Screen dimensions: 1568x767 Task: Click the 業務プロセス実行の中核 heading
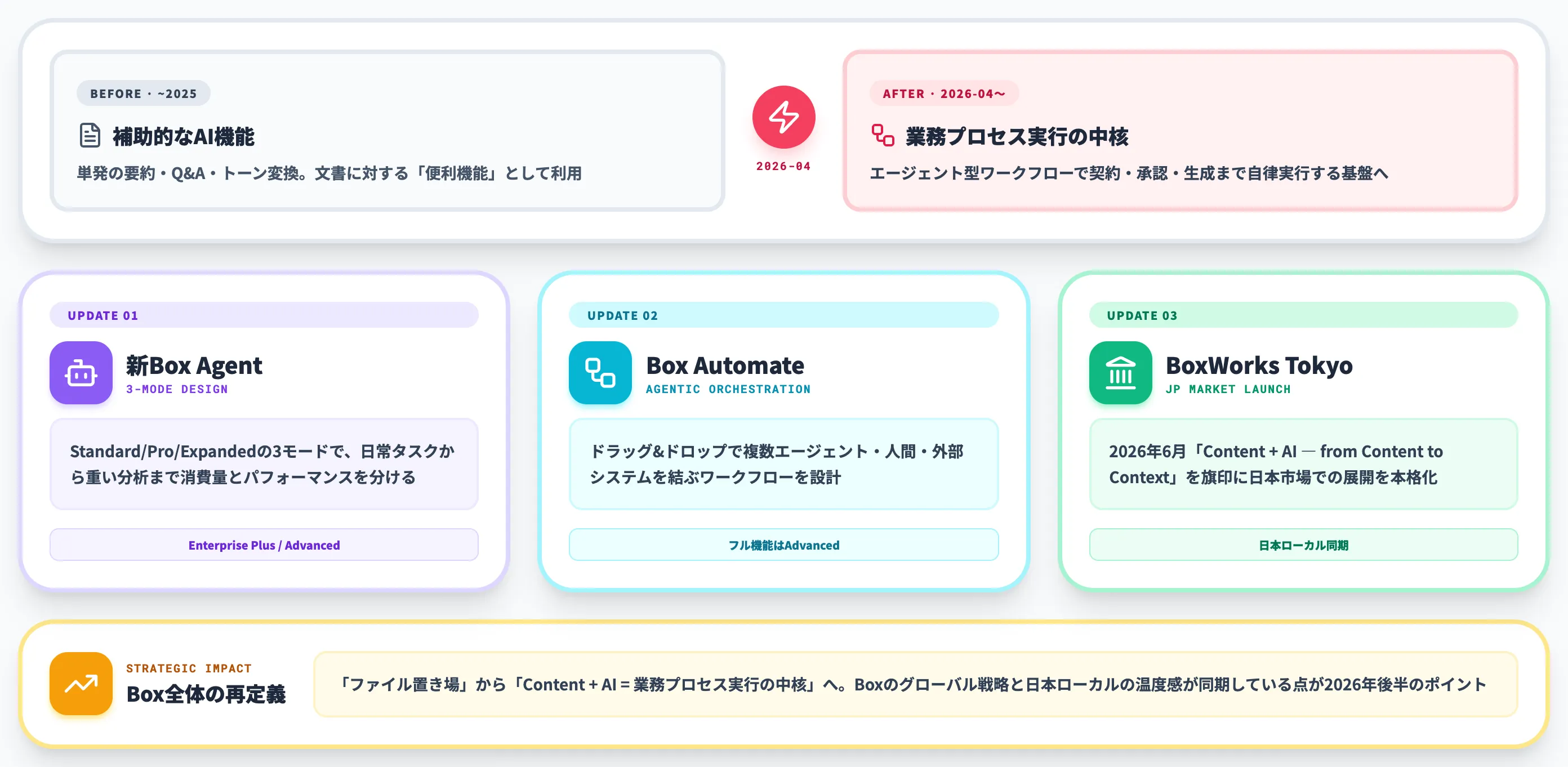[x=1017, y=136]
